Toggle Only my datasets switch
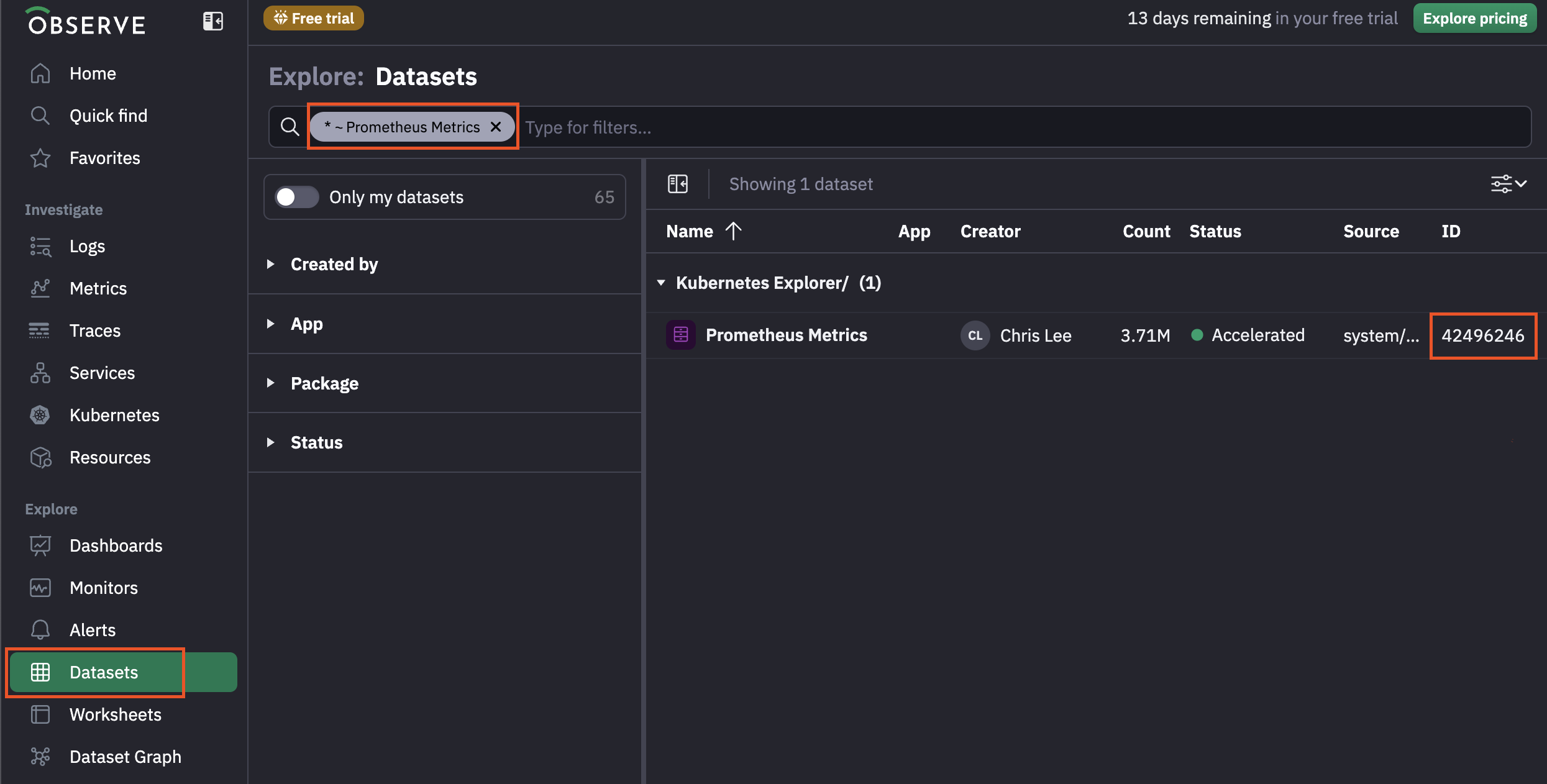Viewport: 1547px width, 784px height. pyautogui.click(x=297, y=197)
